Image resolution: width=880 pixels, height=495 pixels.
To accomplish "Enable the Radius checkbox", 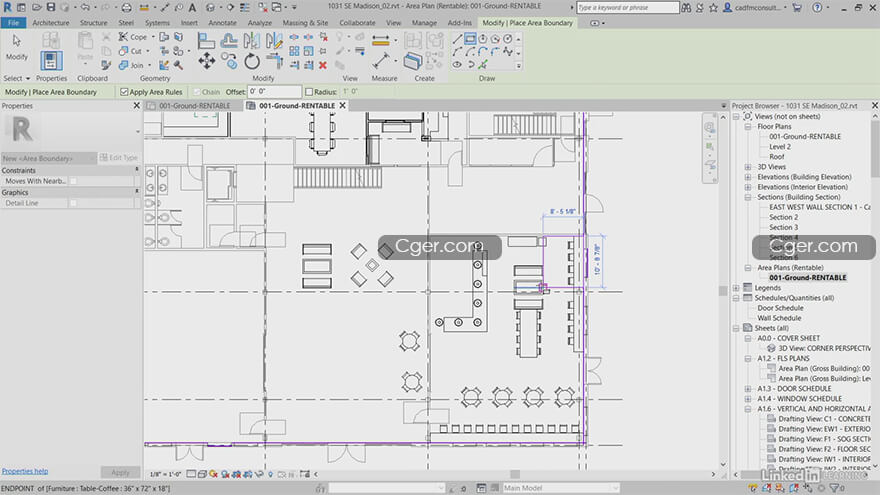I will pos(309,91).
